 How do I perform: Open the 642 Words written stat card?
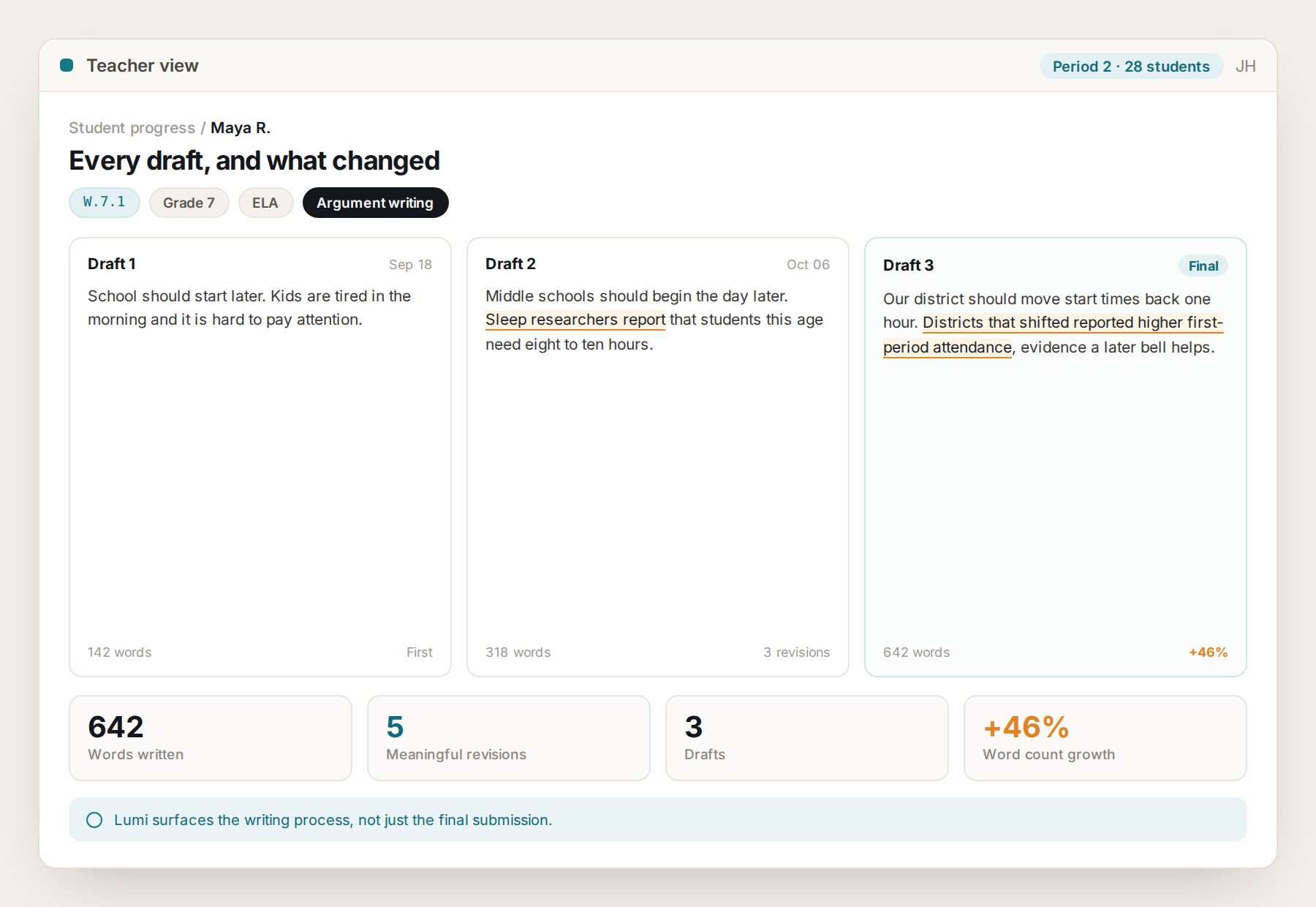211,738
